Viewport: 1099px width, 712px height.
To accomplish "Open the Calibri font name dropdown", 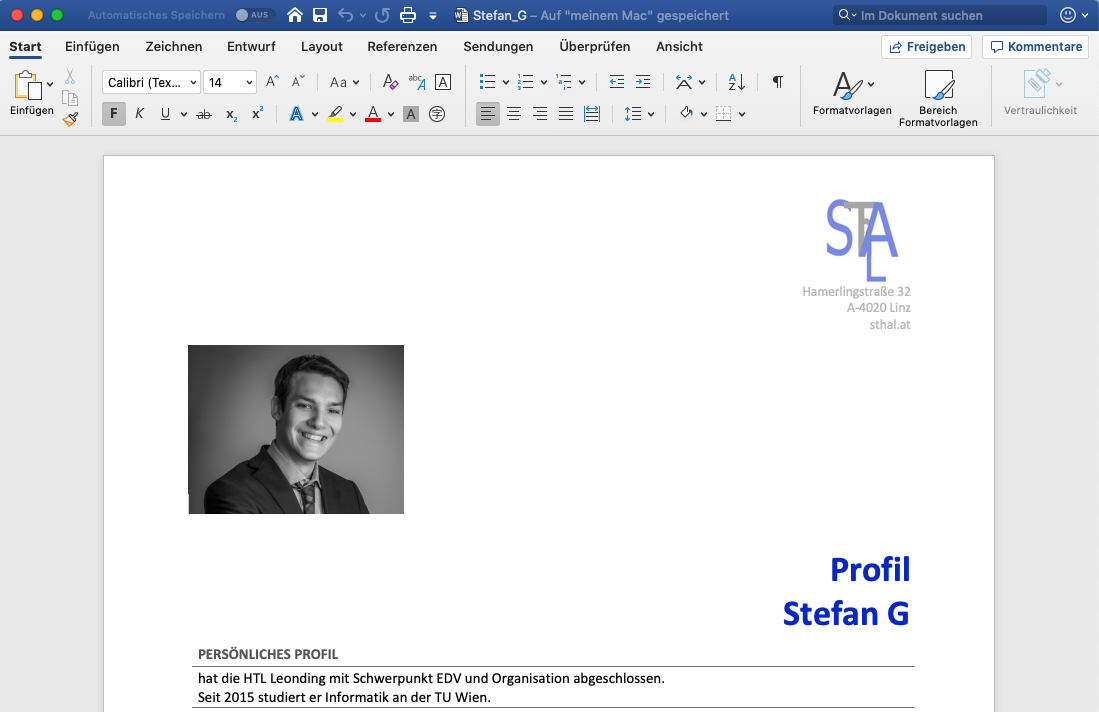I will 151,82.
